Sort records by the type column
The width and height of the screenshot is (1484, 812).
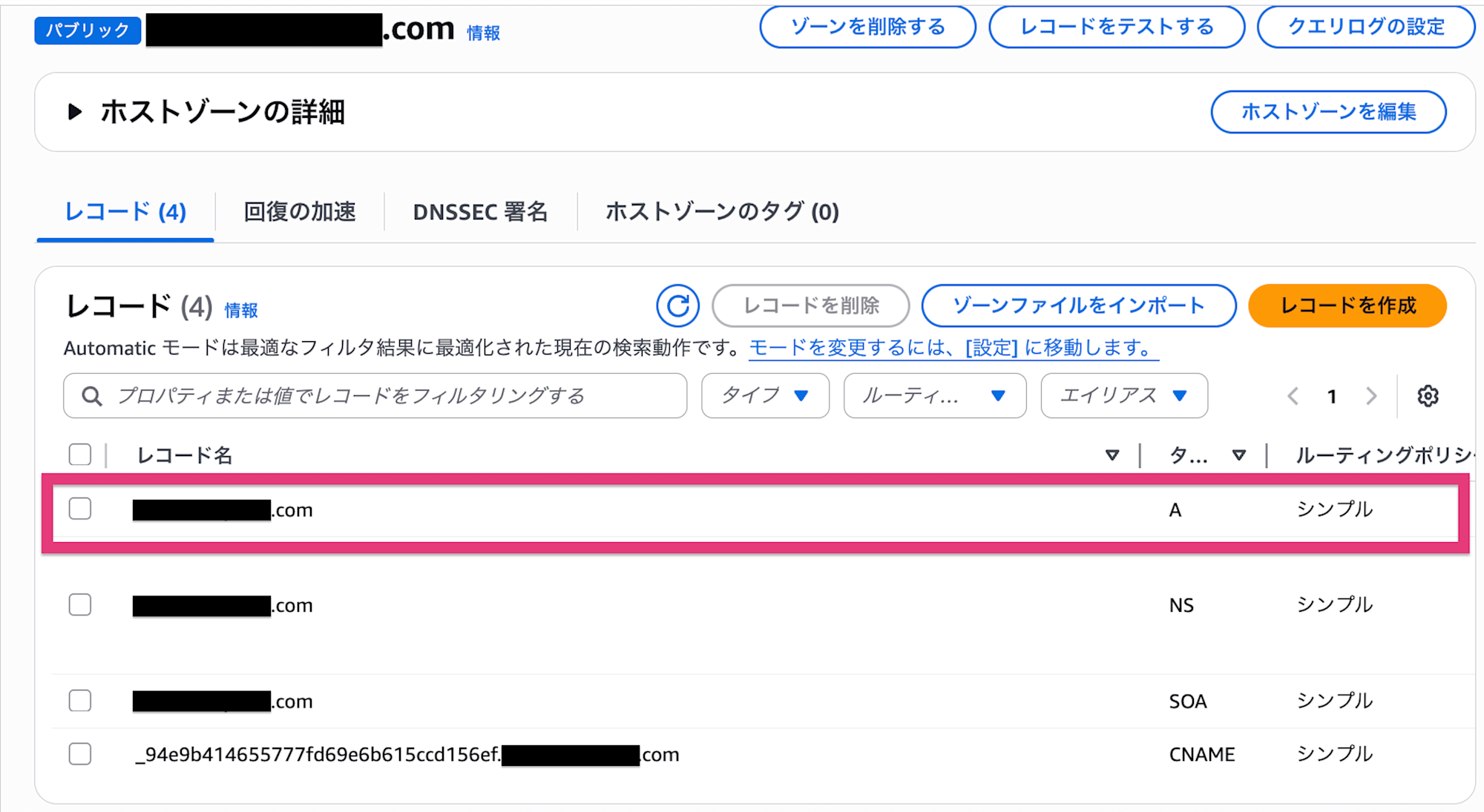coord(1238,455)
